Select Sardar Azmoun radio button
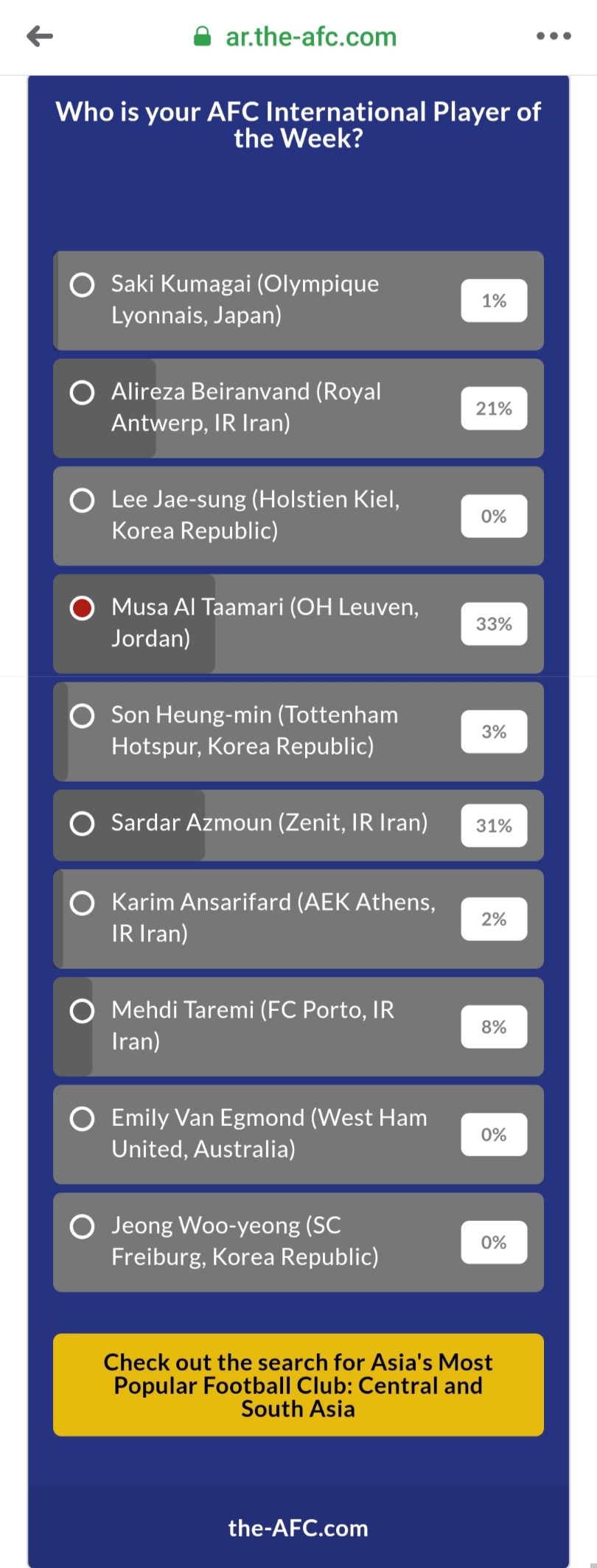The image size is (597, 1568). (82, 823)
